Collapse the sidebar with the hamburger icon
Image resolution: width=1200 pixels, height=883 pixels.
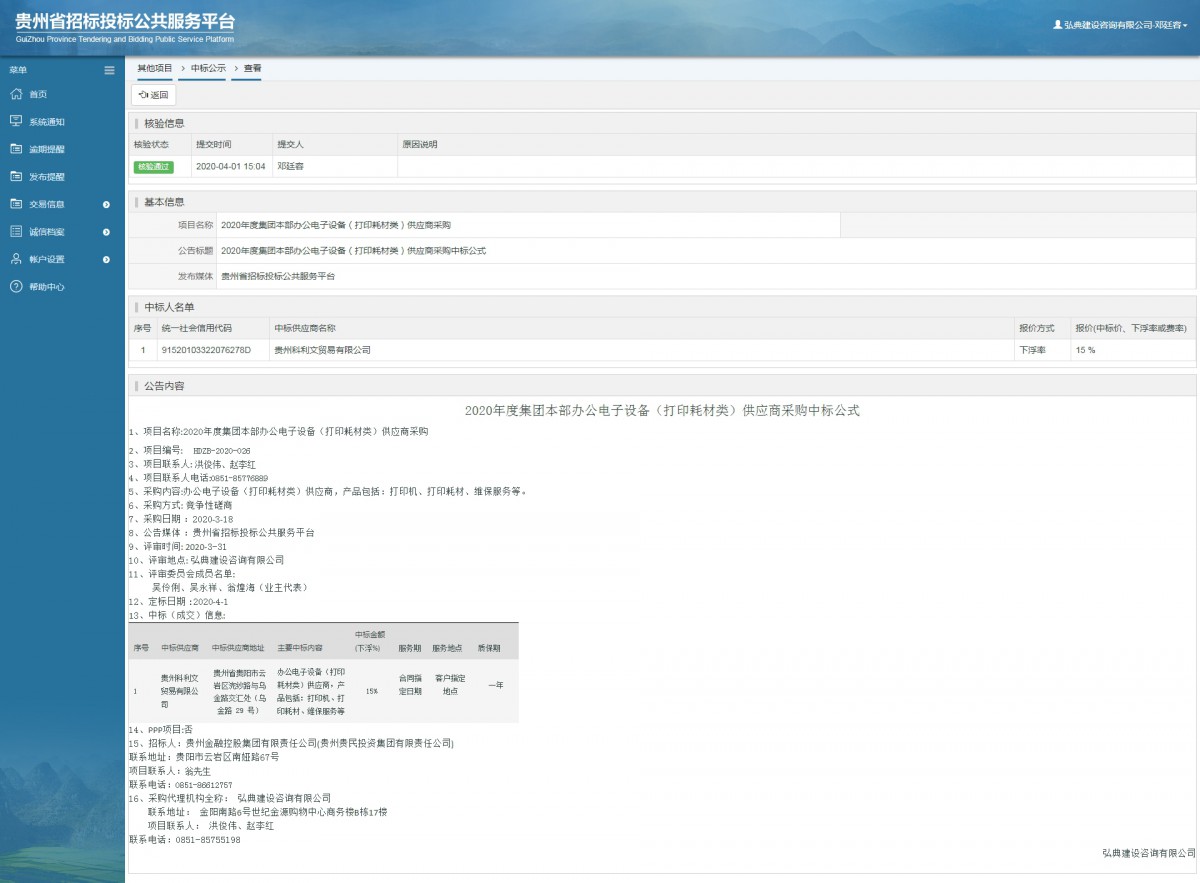pyautogui.click(x=109, y=70)
